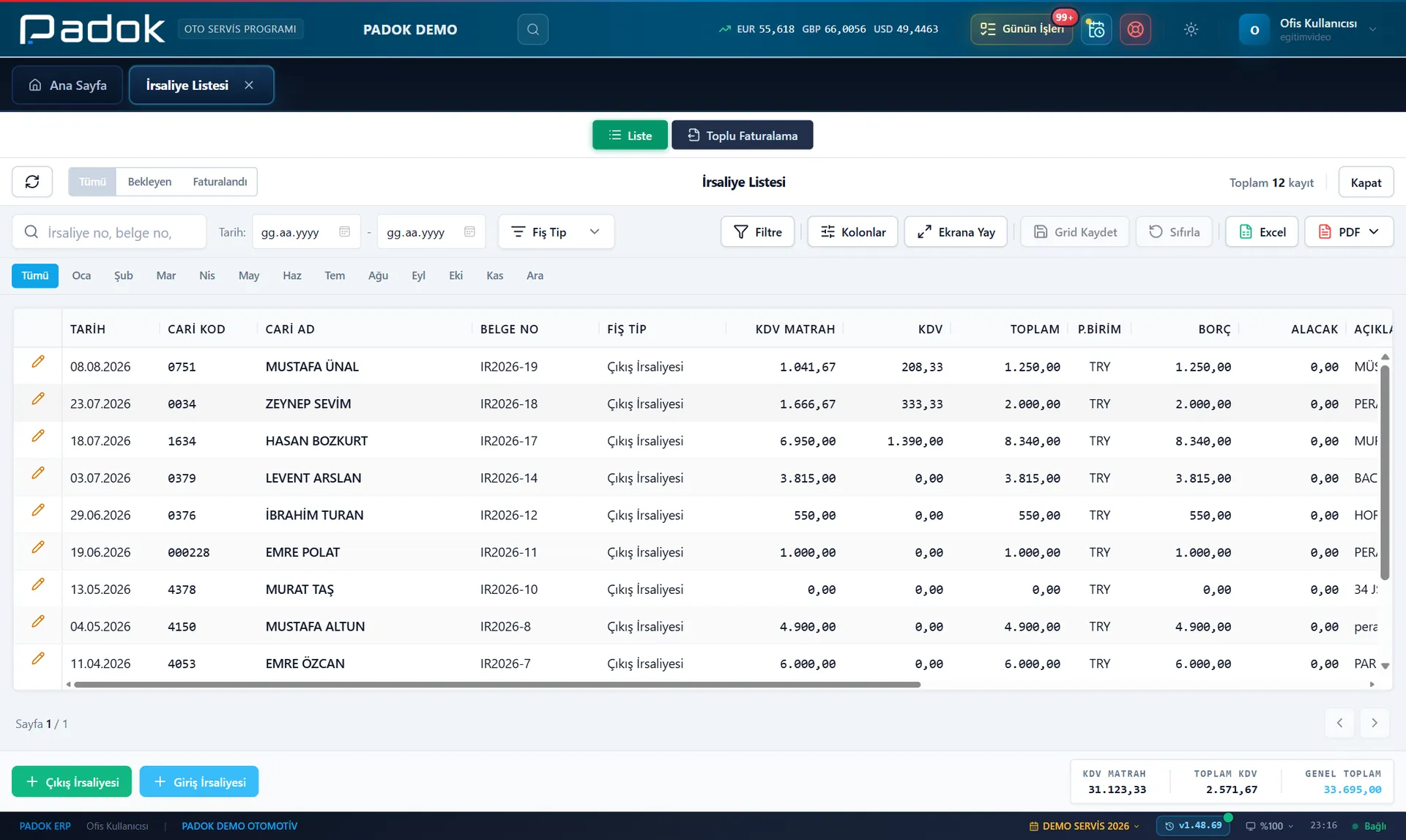Open the Ofis Kullanıcısı user menu
This screenshot has height=840, width=1406.
click(1309, 29)
